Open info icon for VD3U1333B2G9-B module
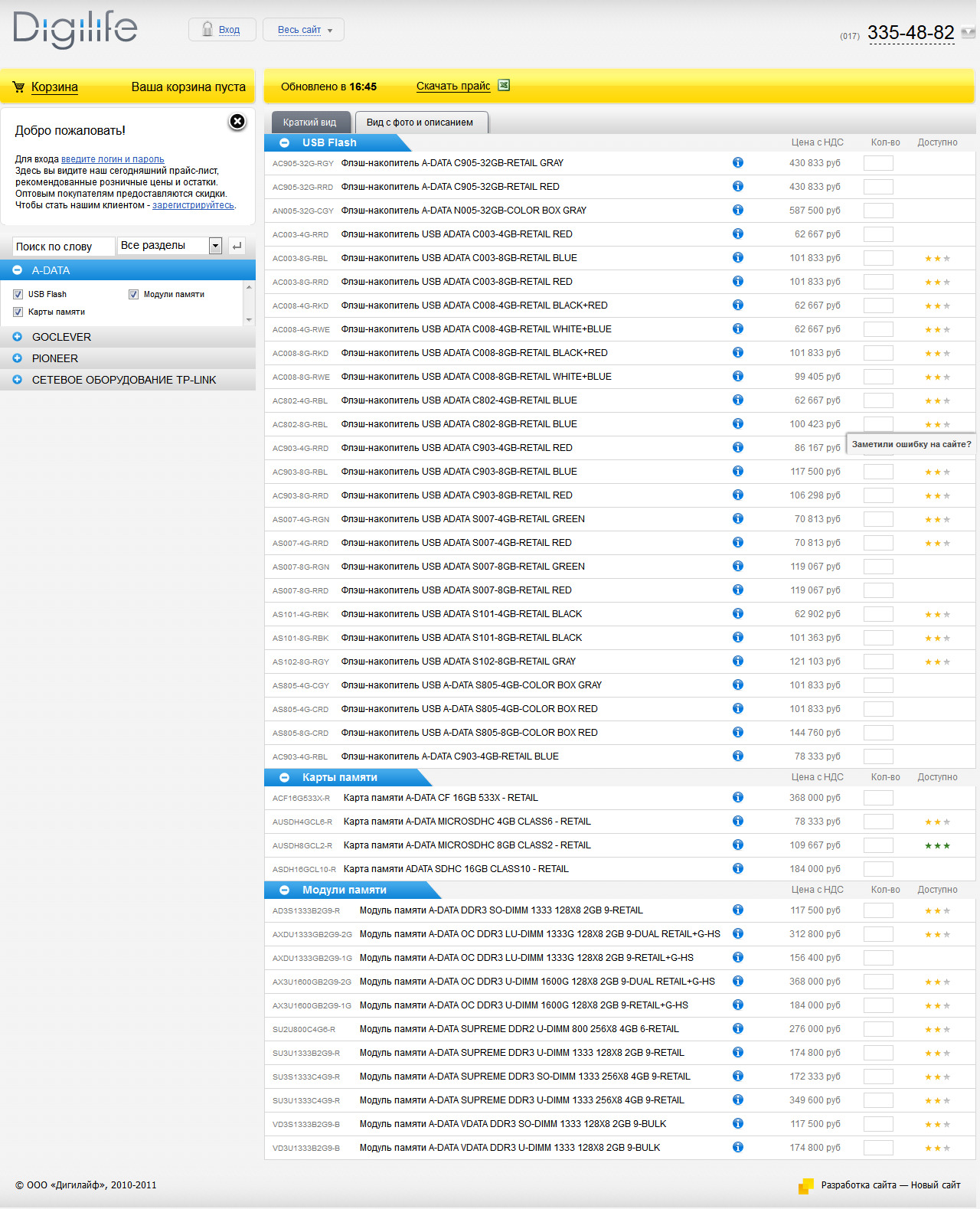Screen dimensions: 980x1209 pos(738,1147)
